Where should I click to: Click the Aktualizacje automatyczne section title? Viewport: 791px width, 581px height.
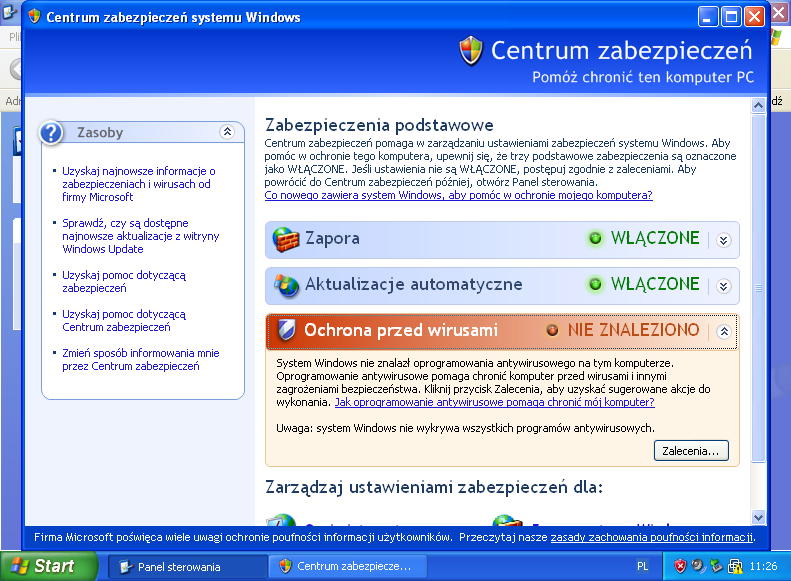(414, 284)
